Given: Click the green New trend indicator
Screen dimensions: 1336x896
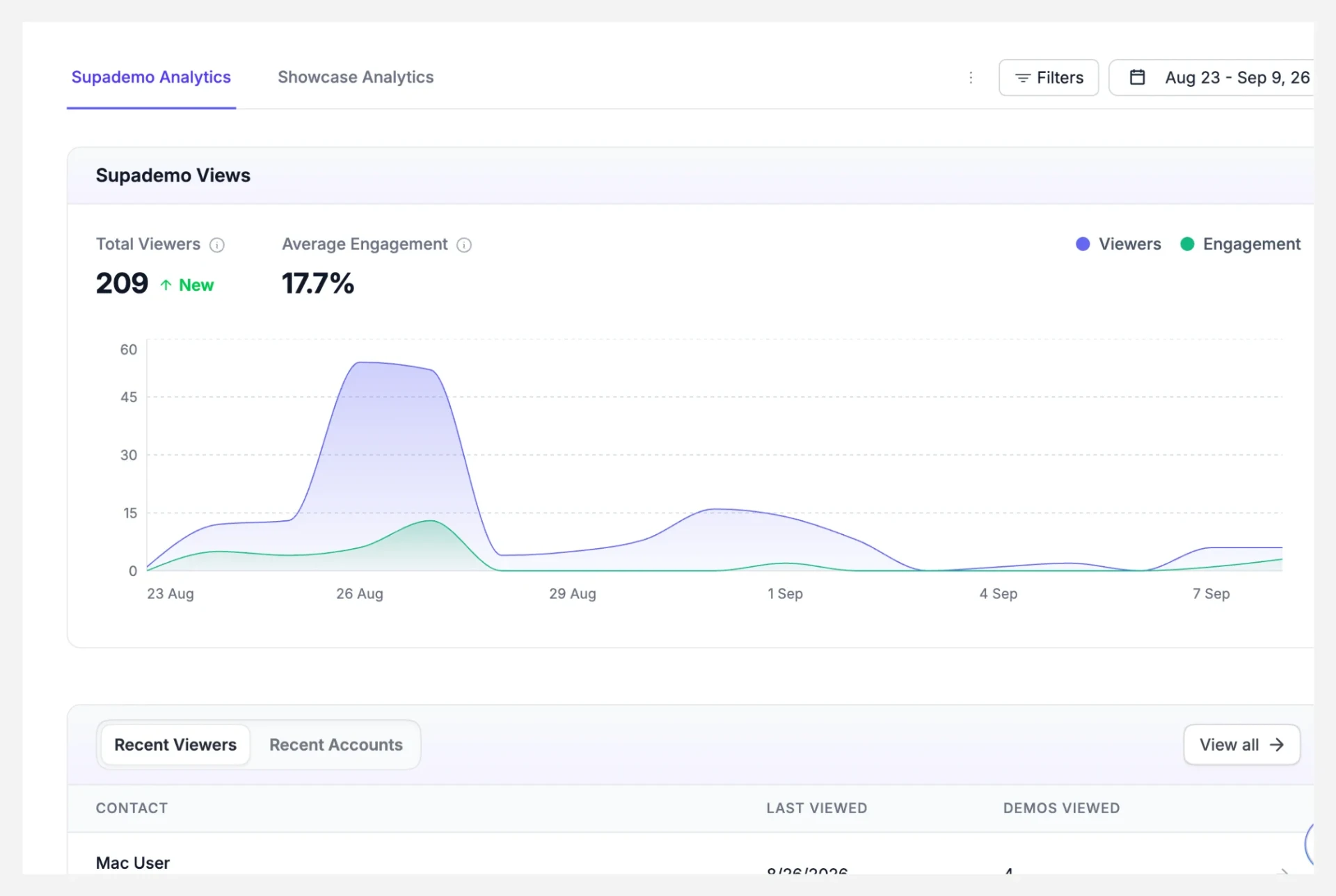Looking at the screenshot, I should [187, 285].
